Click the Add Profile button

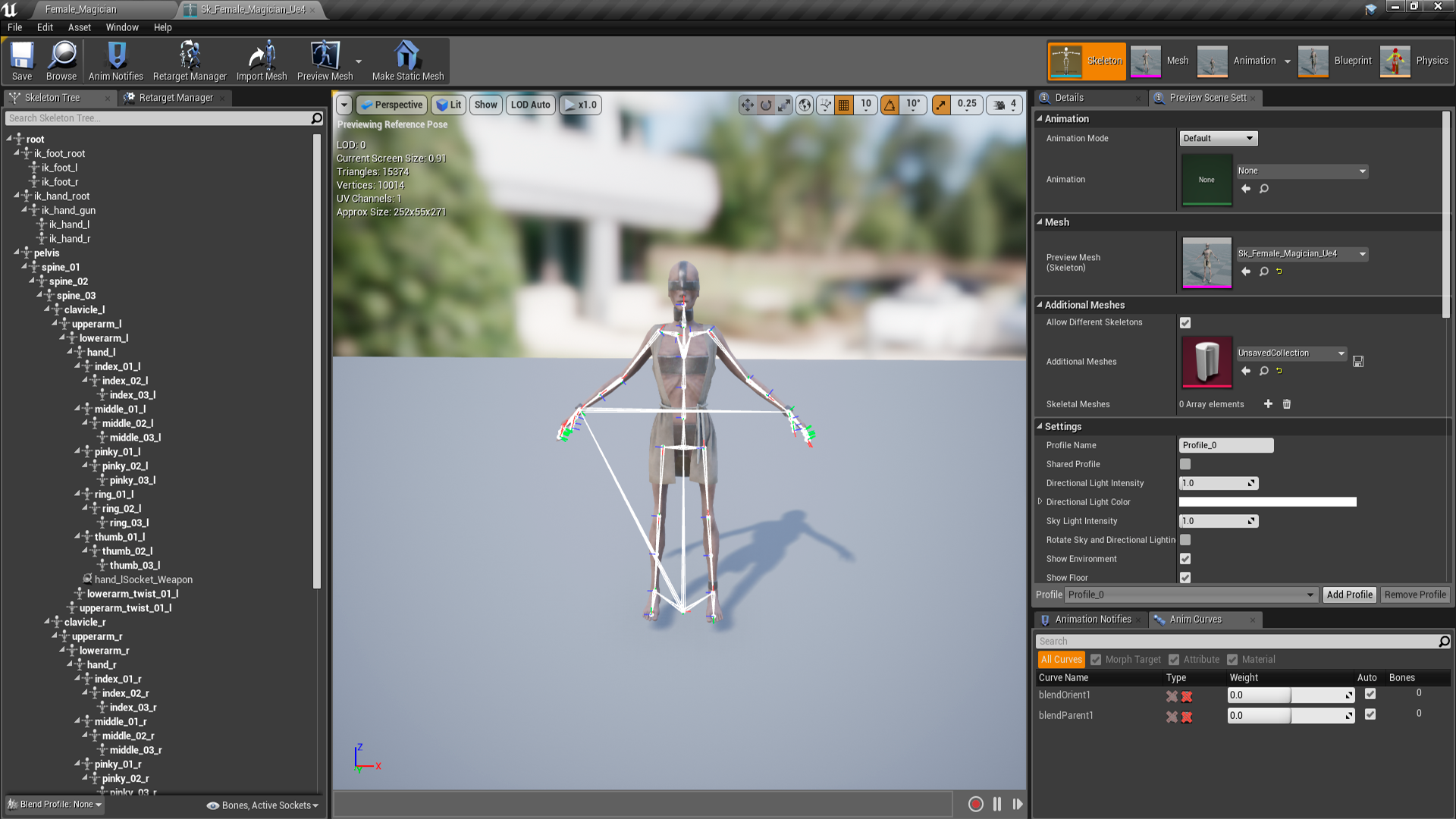1349,595
